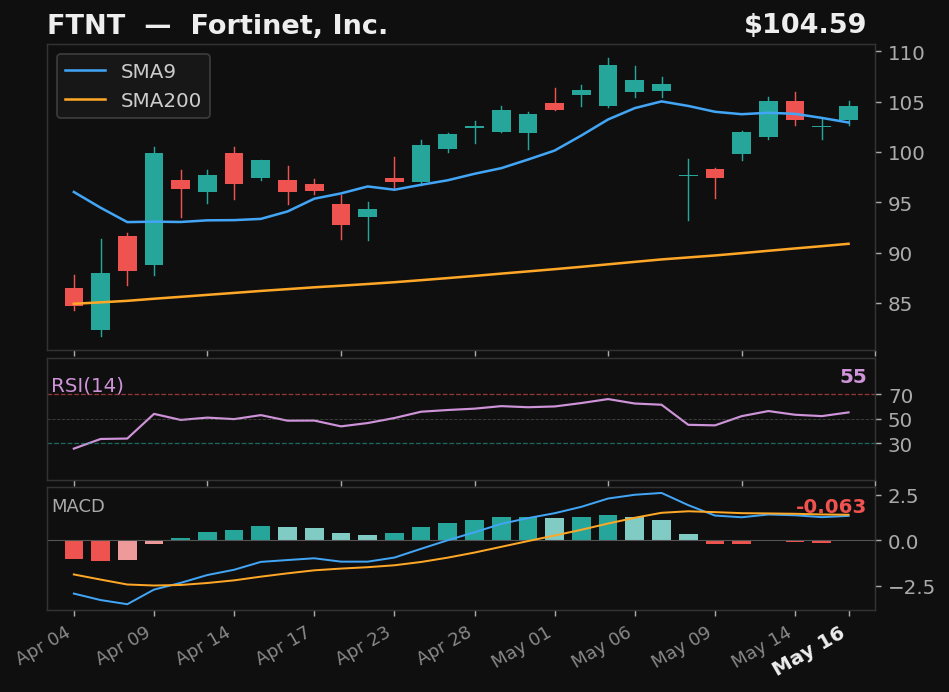The image size is (949, 692).
Task: Click the bold May 16 date label
Action: [808, 650]
